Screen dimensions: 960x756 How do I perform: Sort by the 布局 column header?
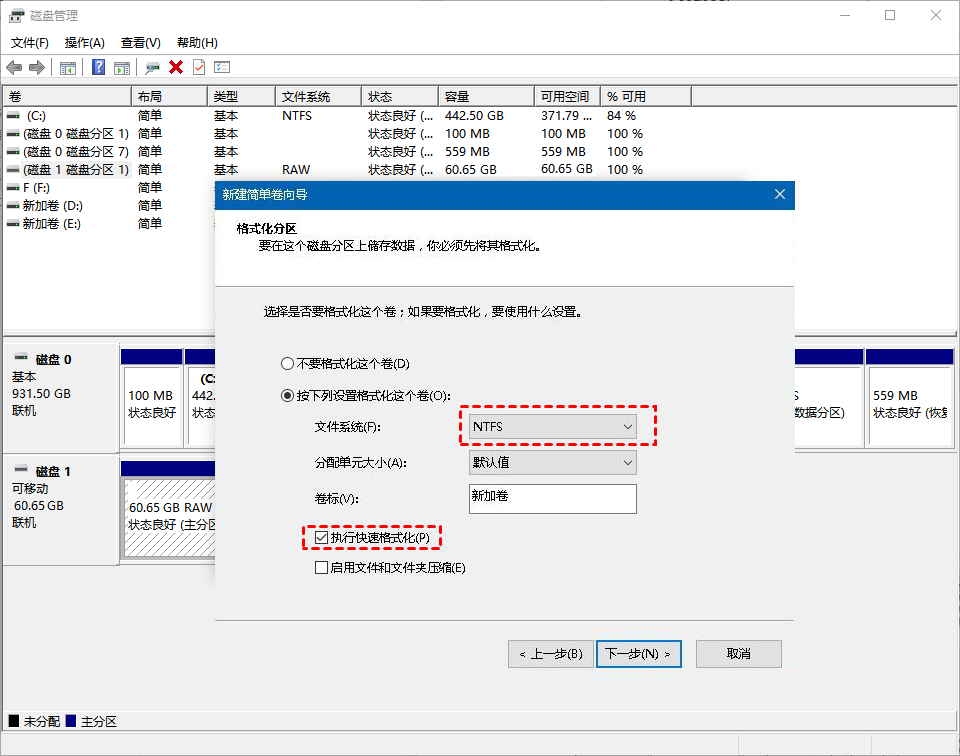[x=170, y=97]
